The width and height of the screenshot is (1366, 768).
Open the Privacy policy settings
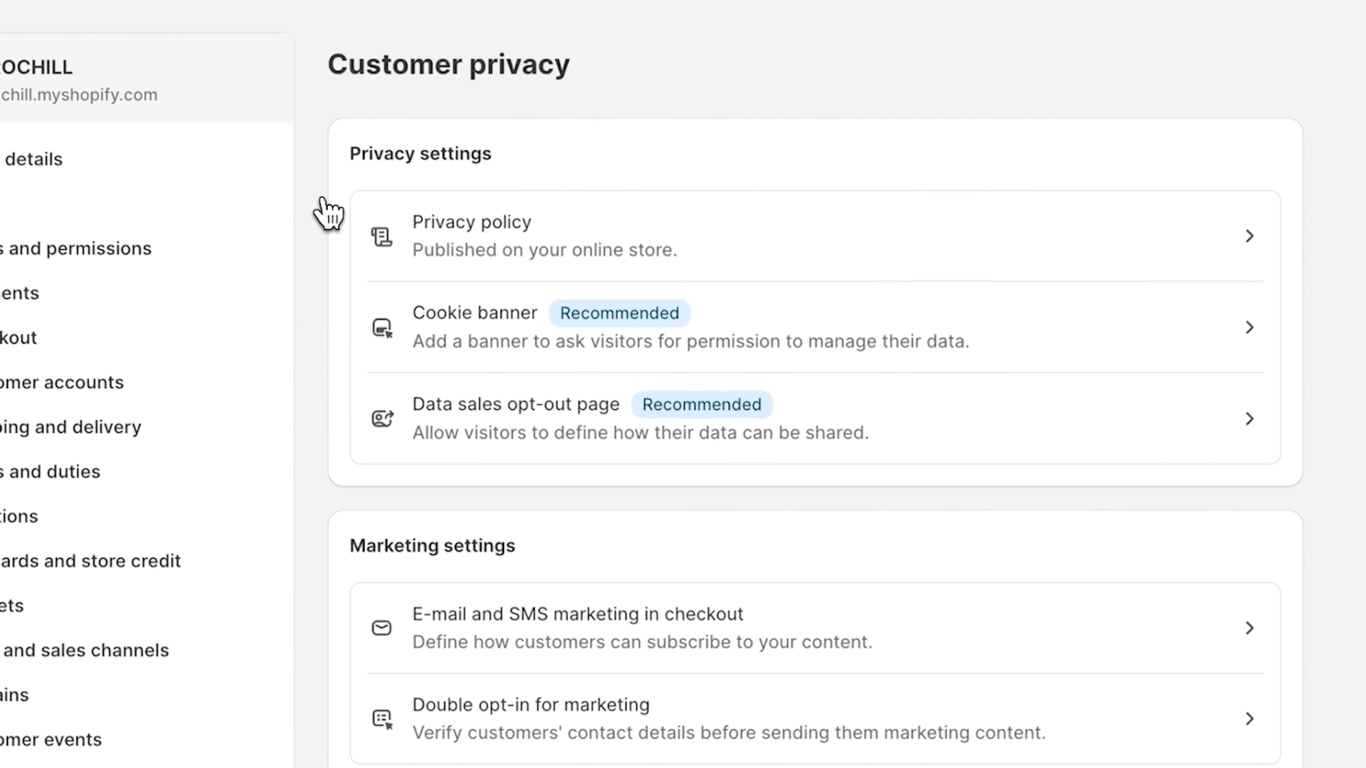(x=472, y=222)
